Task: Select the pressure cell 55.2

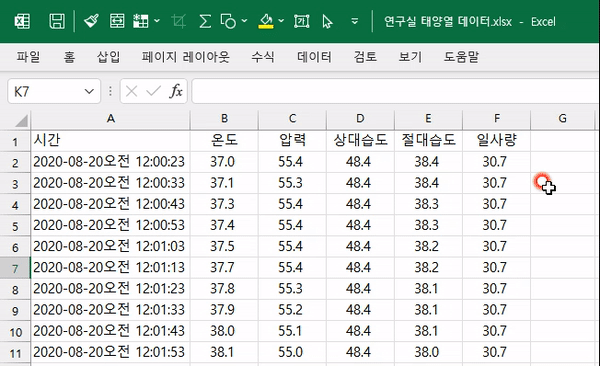Action: pos(292,310)
